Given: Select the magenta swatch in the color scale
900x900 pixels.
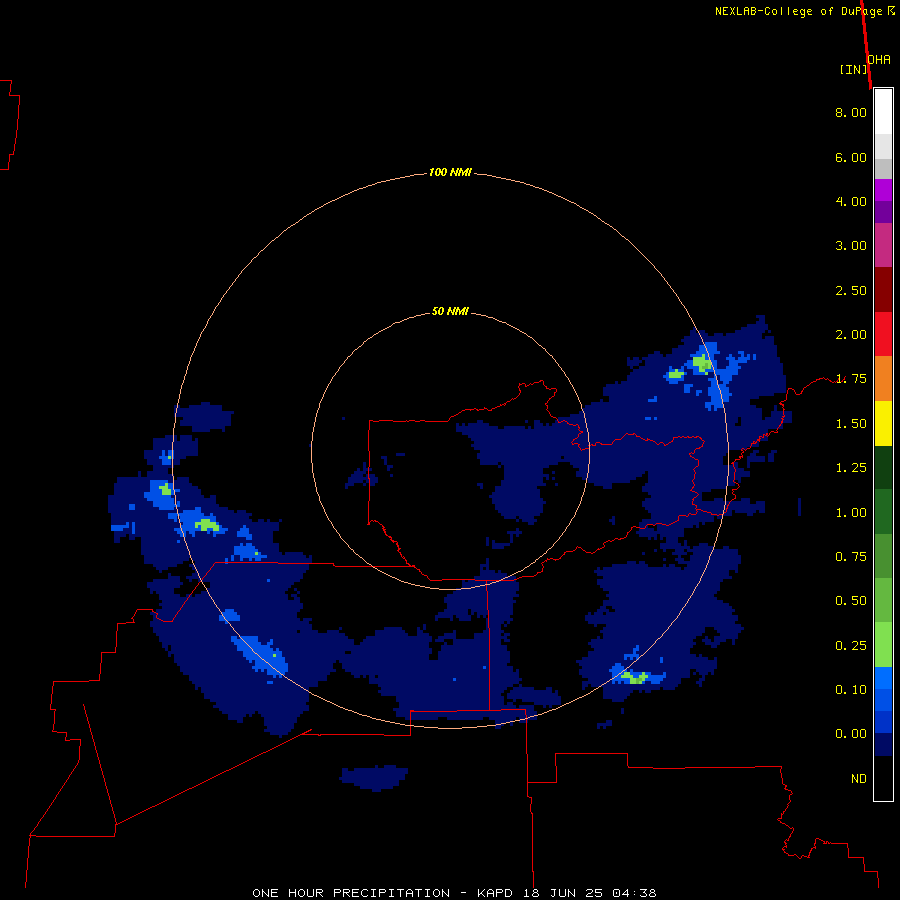Looking at the screenshot, I should [x=883, y=190].
